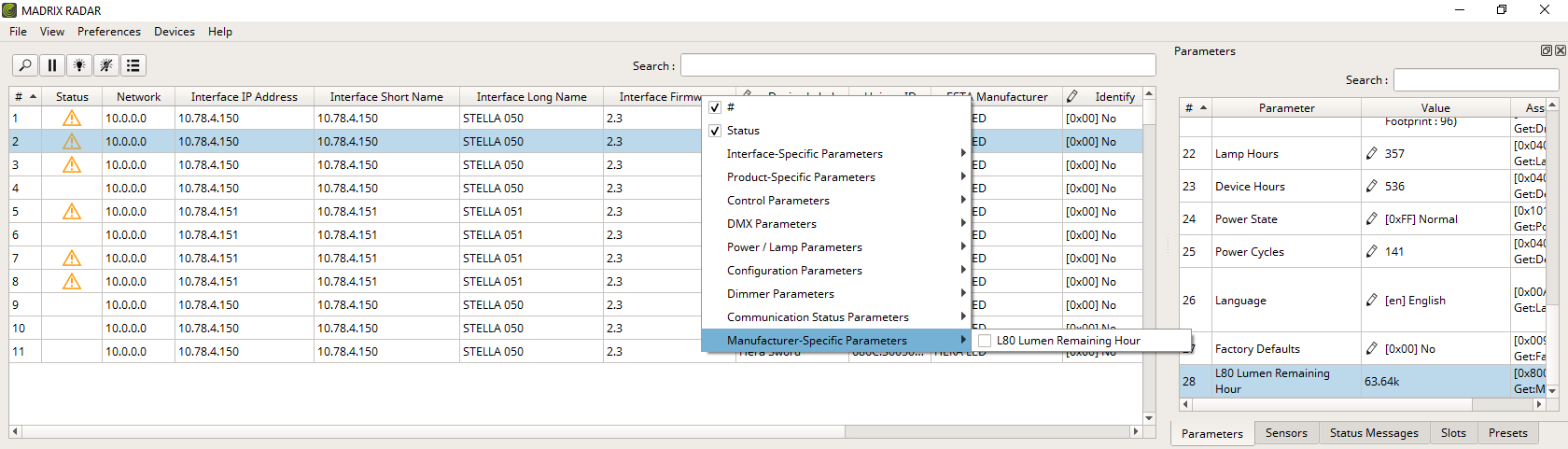Click warning triangle status icon in row 3

click(72, 165)
